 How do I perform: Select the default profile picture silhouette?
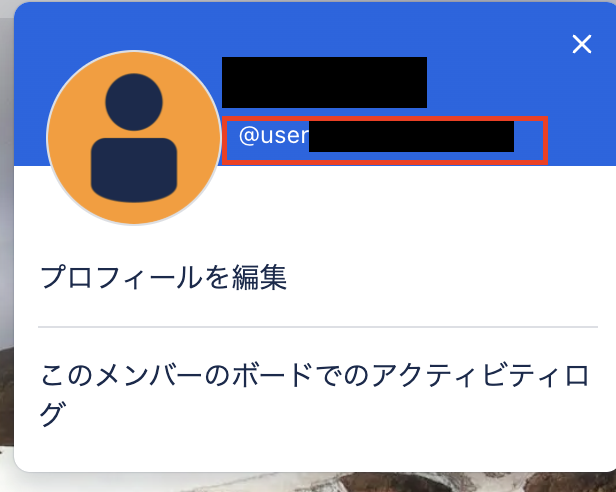[x=134, y=138]
